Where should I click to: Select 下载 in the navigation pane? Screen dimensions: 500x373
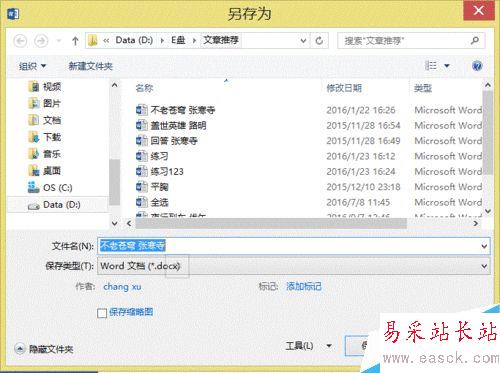[45, 137]
